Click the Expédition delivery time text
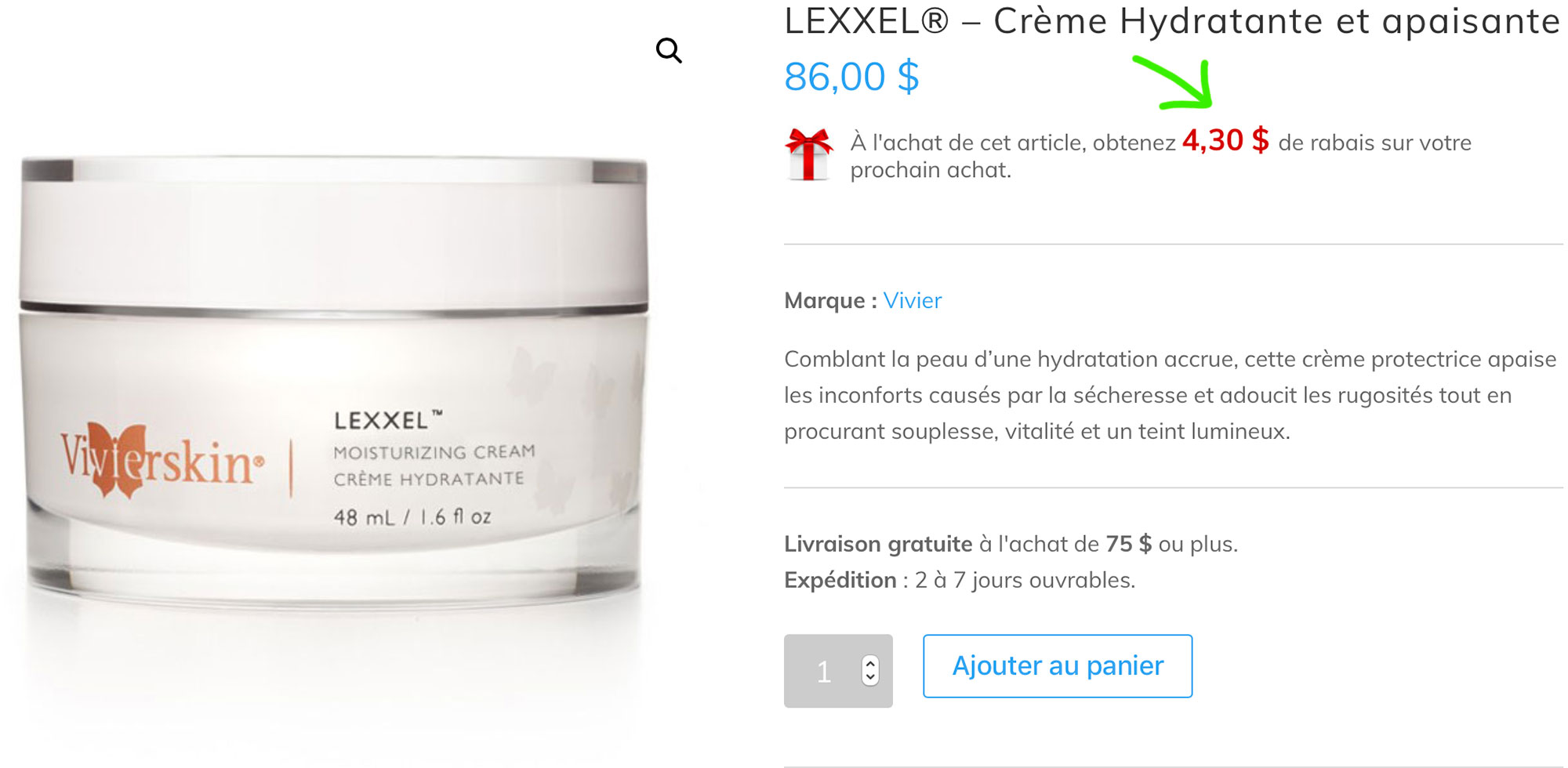 tap(960, 580)
